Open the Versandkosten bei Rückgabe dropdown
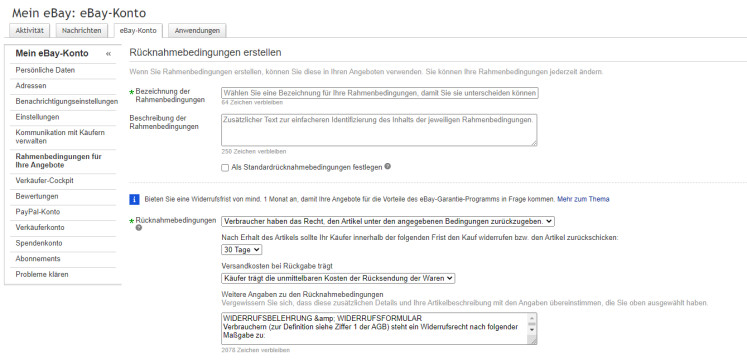The width and height of the screenshot is (747, 360). tap(338, 278)
